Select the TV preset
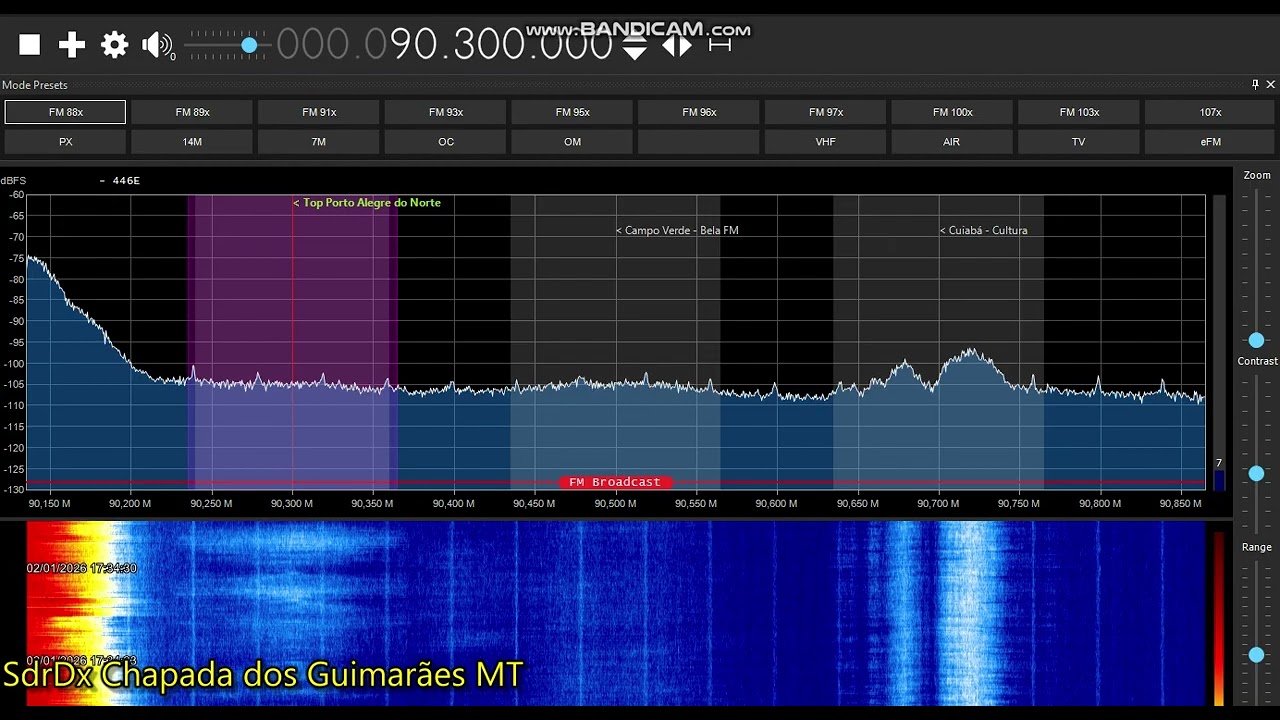This screenshot has width=1280, height=720. [x=1079, y=142]
